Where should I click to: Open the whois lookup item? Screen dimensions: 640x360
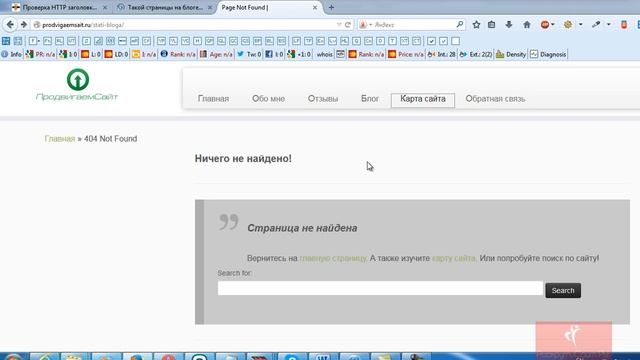(x=324, y=54)
